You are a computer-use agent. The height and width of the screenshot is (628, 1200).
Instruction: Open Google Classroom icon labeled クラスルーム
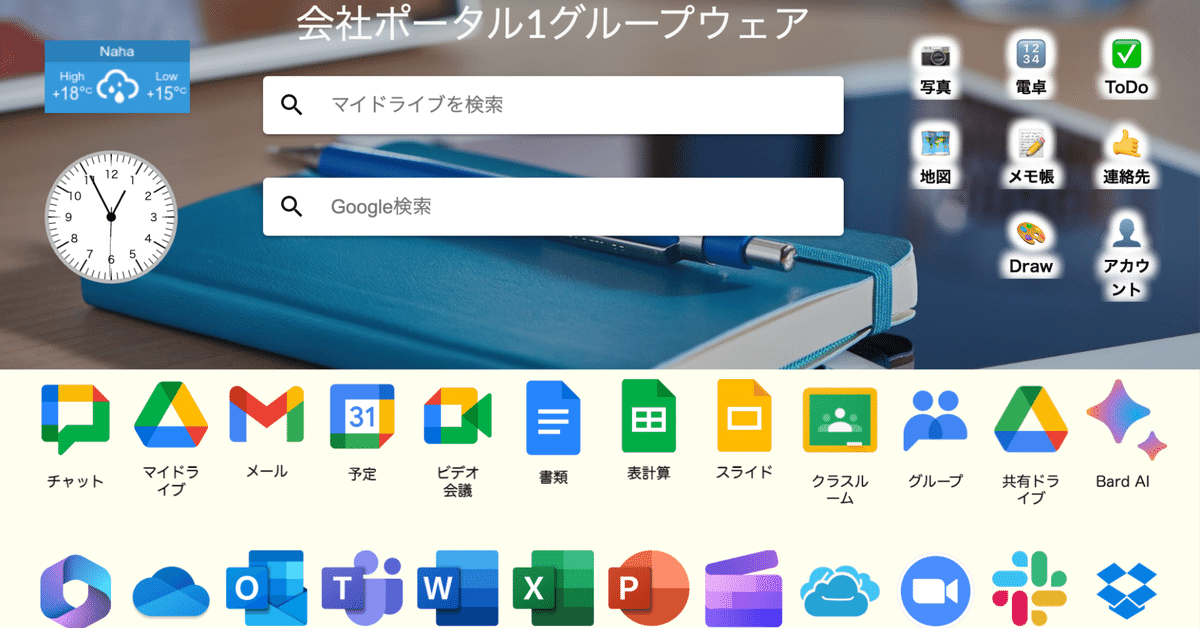pyautogui.click(x=840, y=420)
